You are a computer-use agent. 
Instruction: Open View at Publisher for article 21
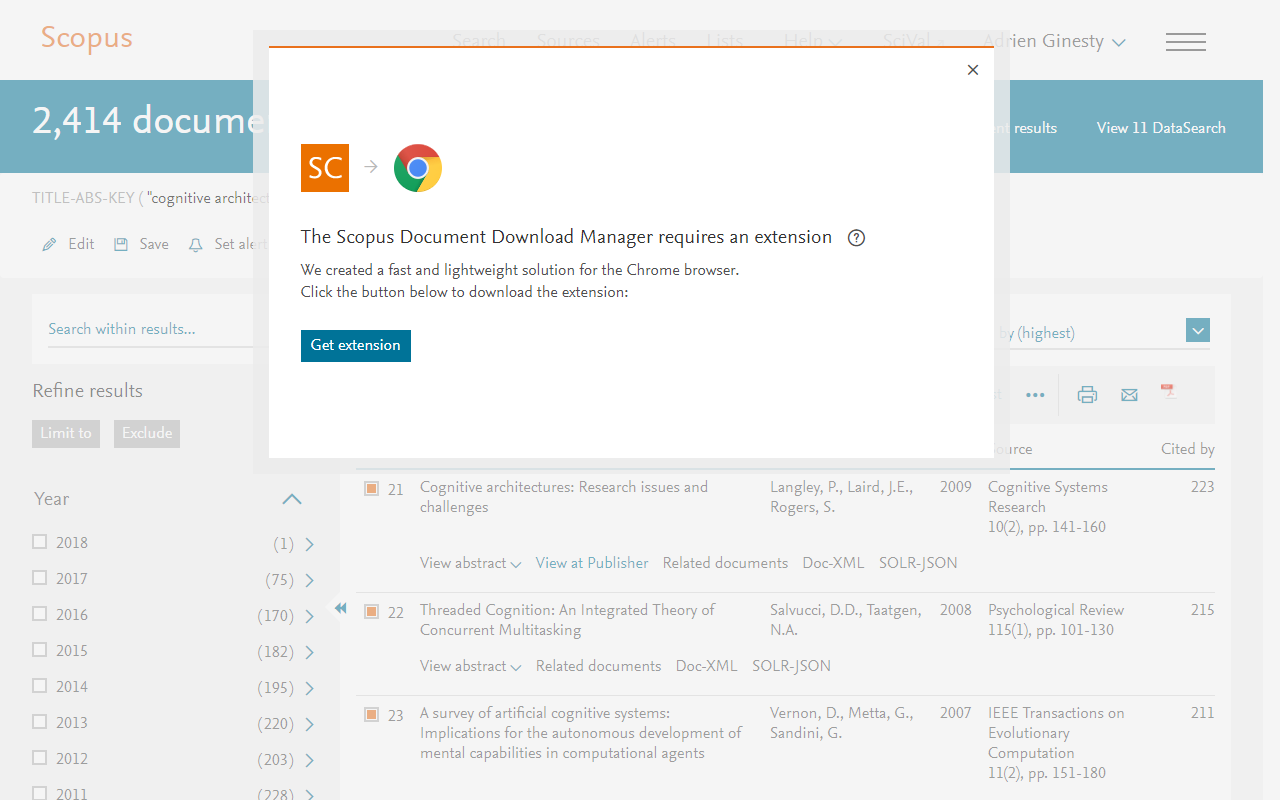click(591, 562)
